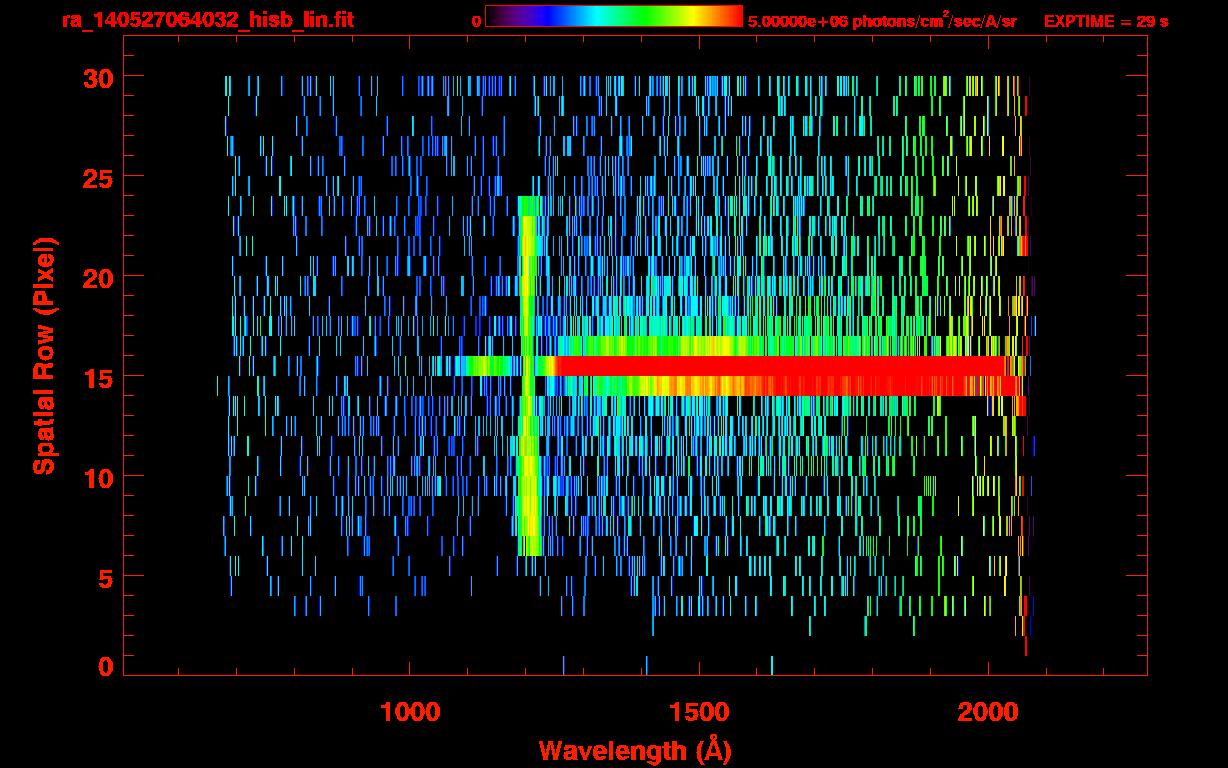
Task: Click the EXPTIME = 29 s text
Action: click(x=1106, y=20)
